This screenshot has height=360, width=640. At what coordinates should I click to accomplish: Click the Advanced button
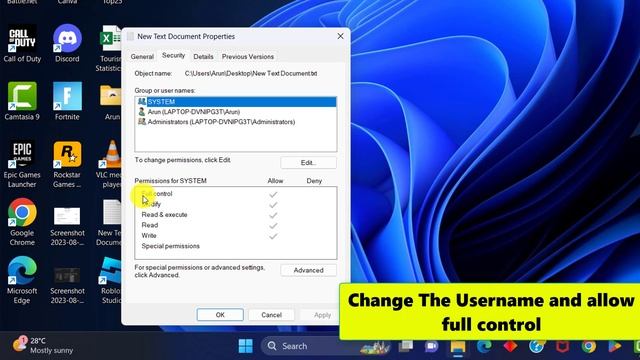[309, 270]
